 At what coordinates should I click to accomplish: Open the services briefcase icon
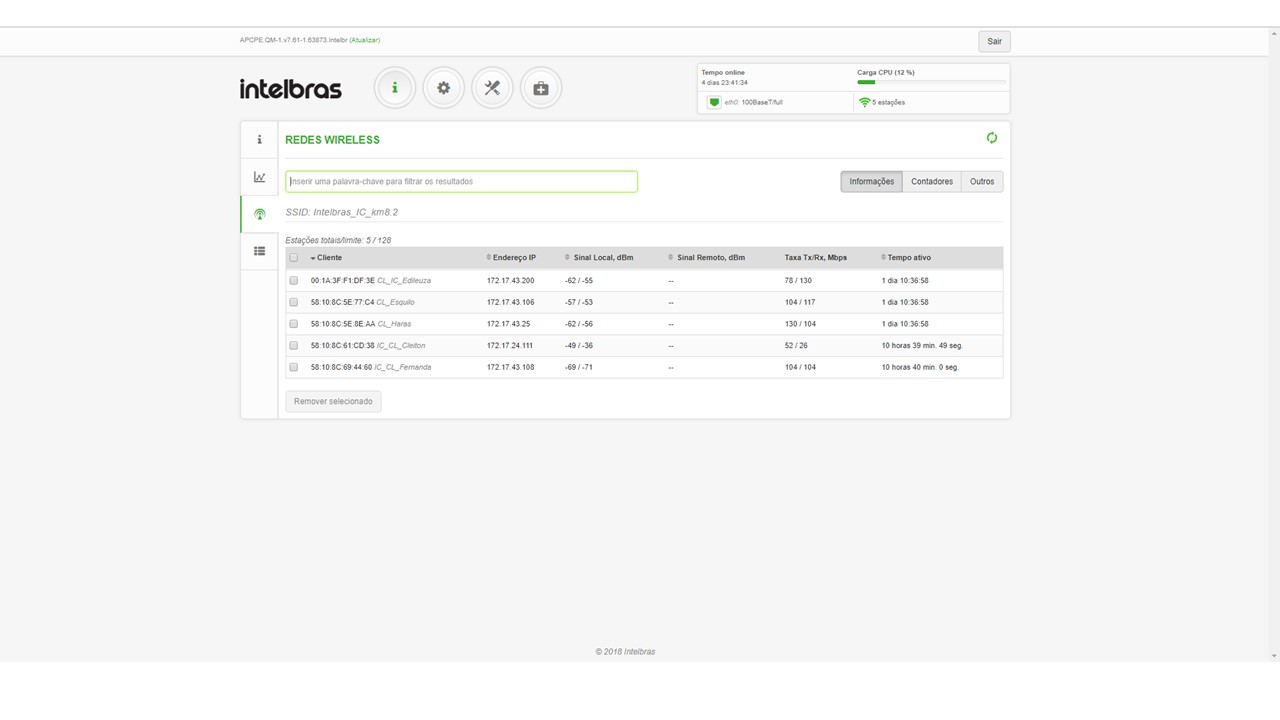pos(541,88)
